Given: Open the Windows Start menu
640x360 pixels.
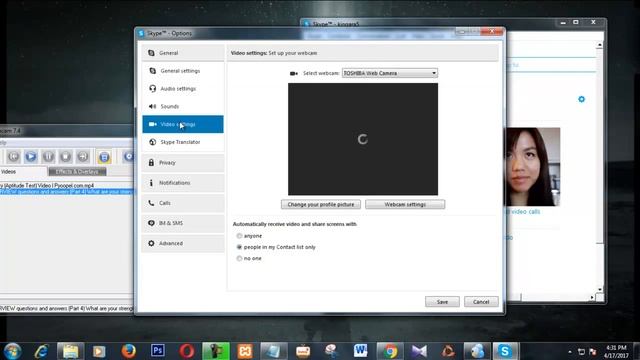Looking at the screenshot, I should [x=13, y=351].
